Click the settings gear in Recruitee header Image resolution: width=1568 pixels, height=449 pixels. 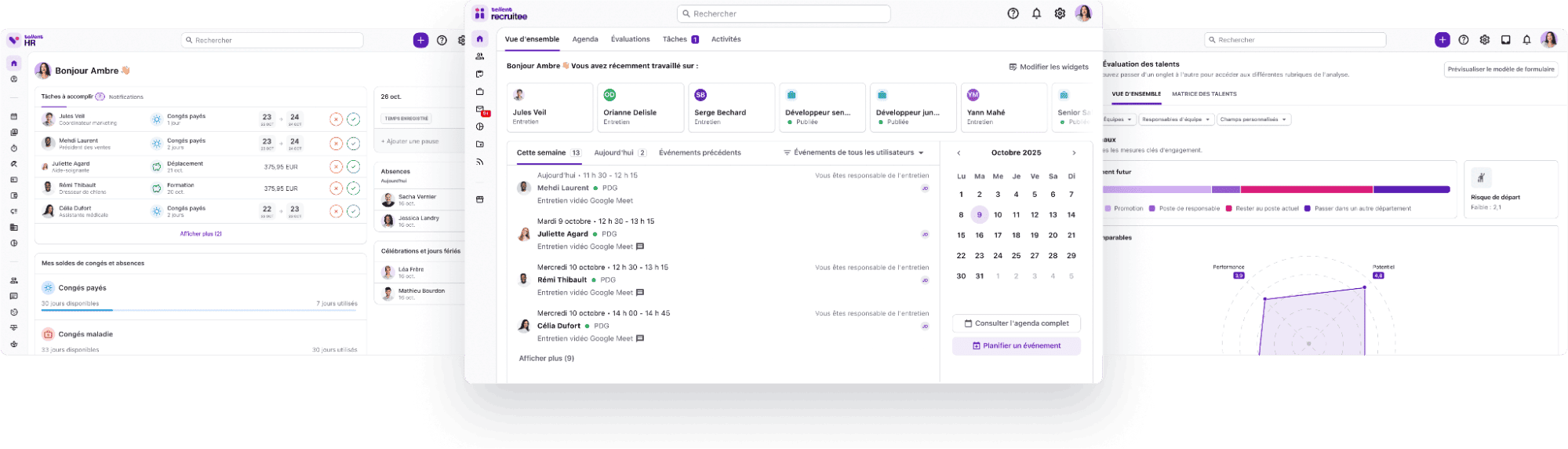[x=1060, y=13]
